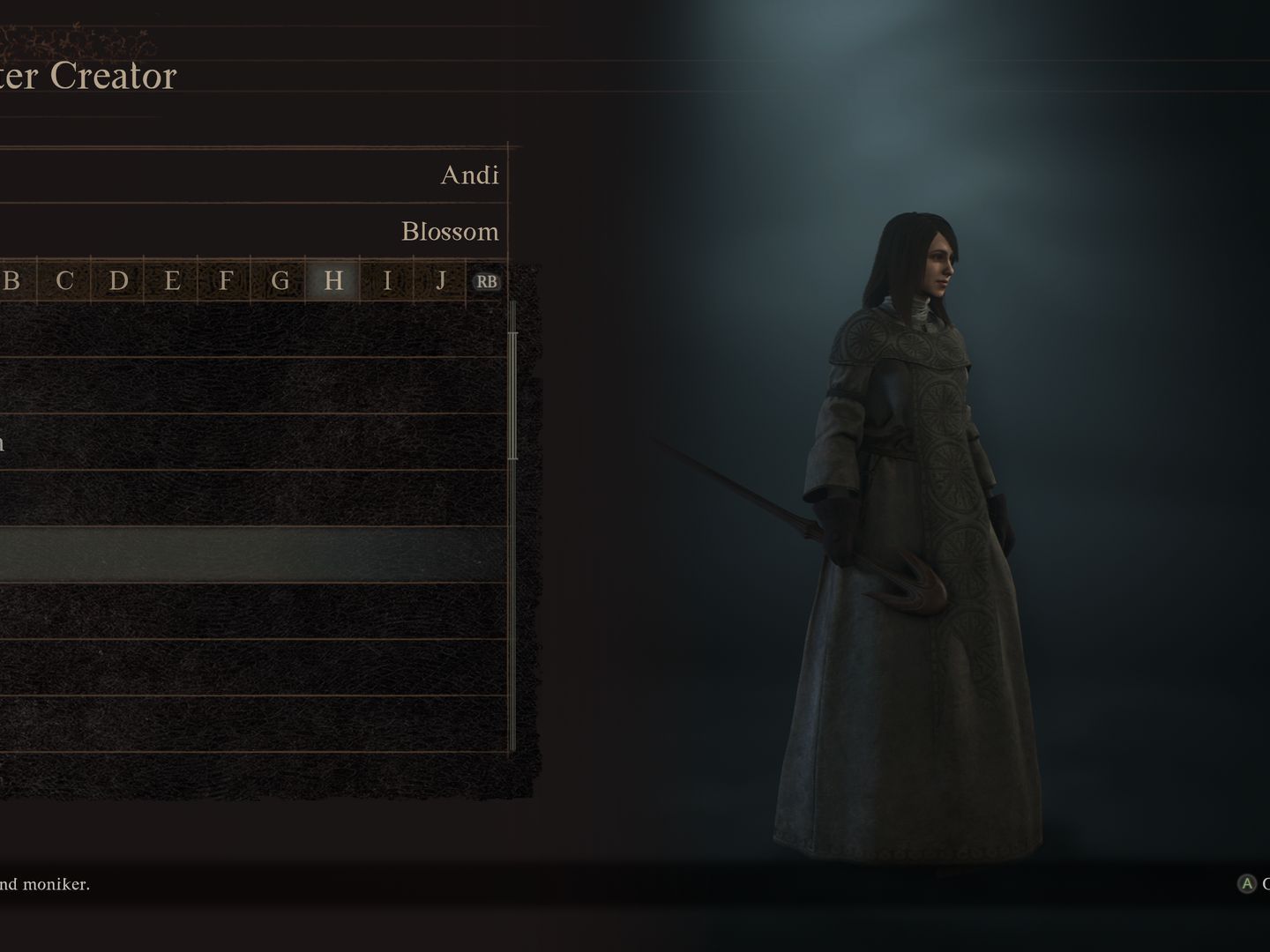Go to the F letter tab
Viewport: 1270px width, 952px height.
tap(226, 281)
